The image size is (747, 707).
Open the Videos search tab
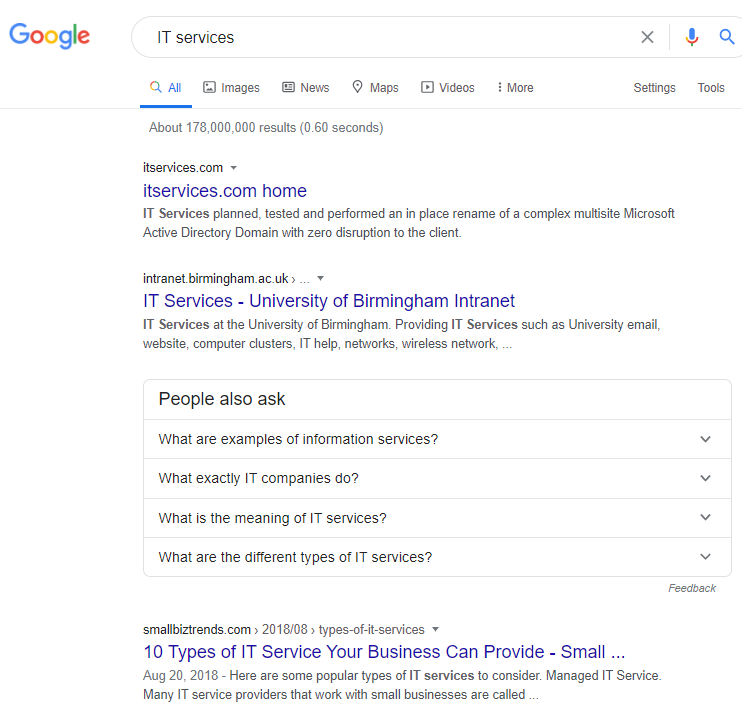point(448,88)
